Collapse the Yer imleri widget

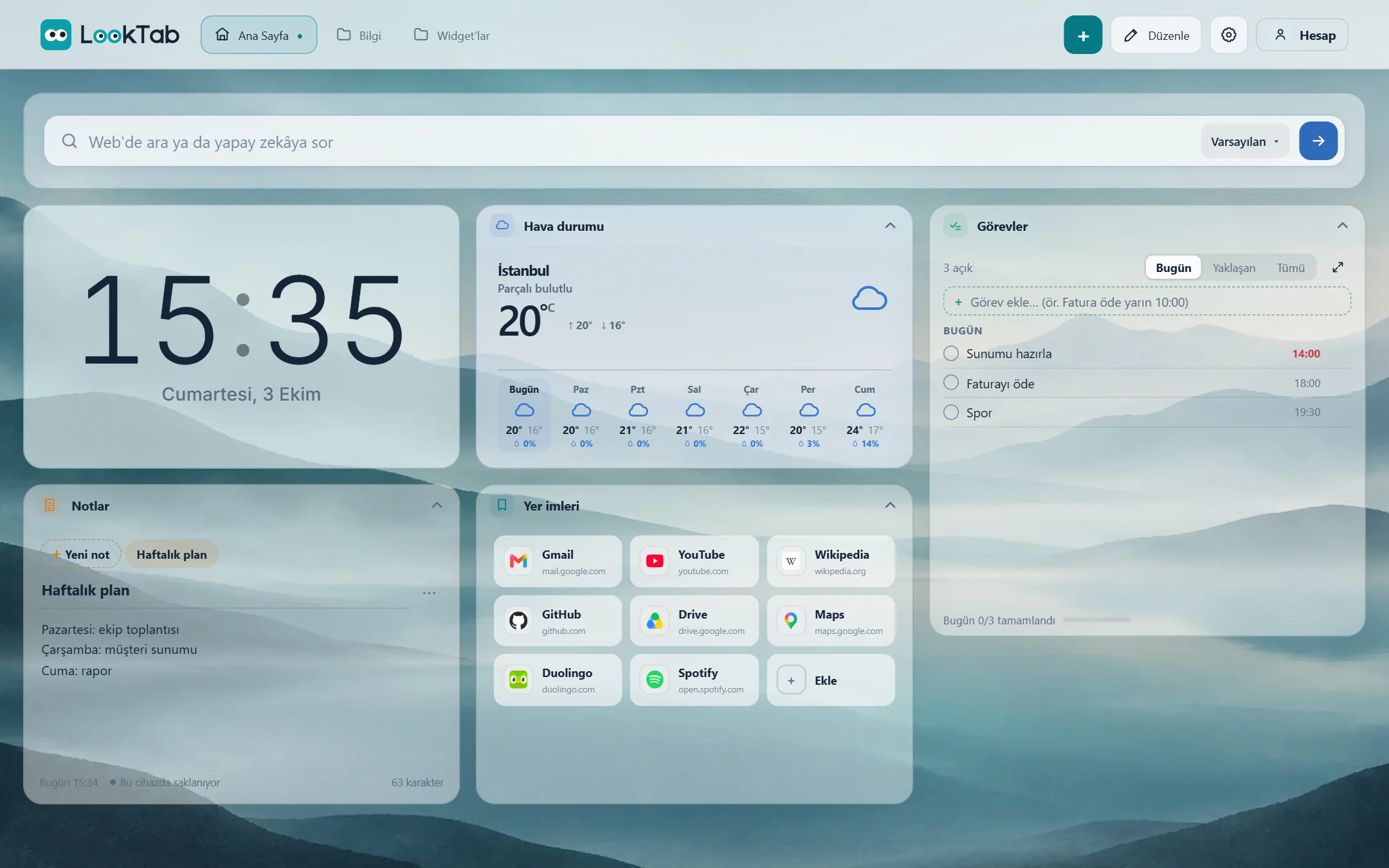[x=890, y=505]
